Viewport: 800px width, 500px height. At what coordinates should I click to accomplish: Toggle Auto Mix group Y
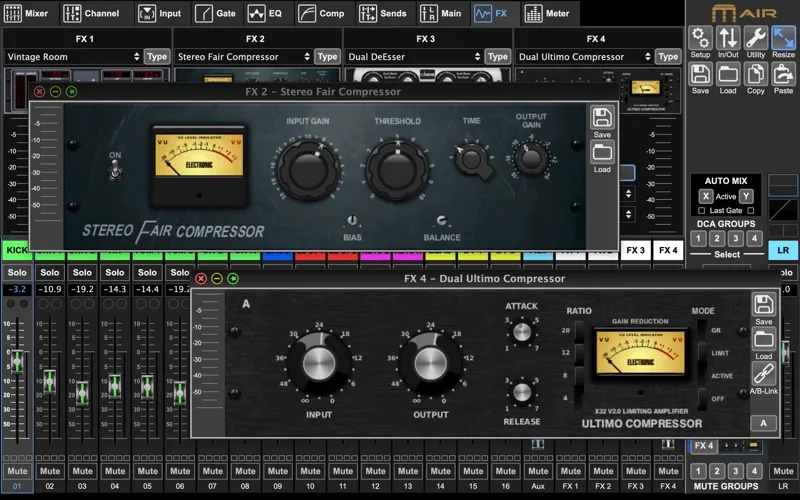click(x=746, y=196)
